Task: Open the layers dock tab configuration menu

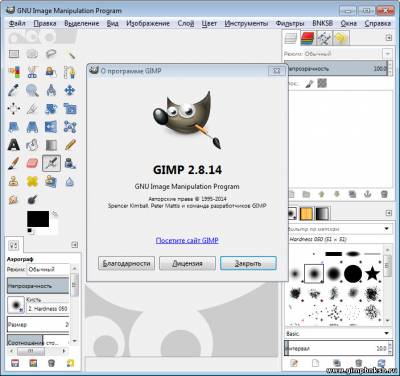Action: (389, 38)
